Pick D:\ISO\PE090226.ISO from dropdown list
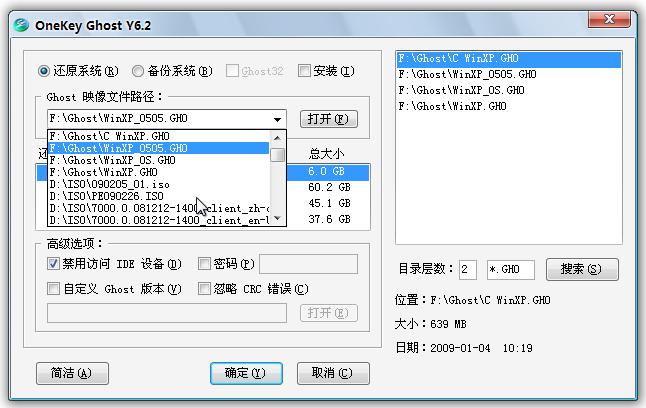This screenshot has width=646, height=408. tap(159, 196)
